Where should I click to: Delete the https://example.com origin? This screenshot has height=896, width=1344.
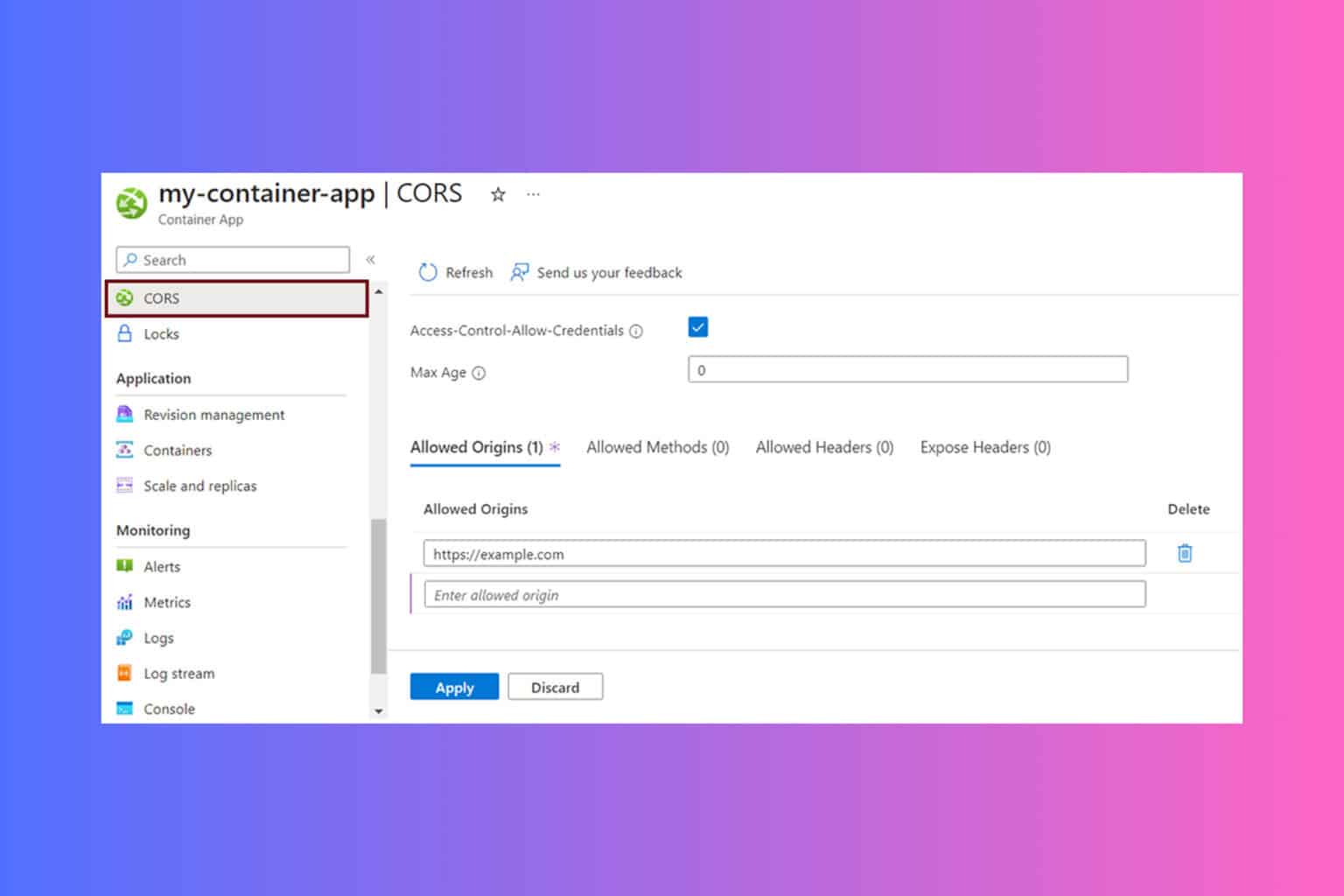point(1185,553)
